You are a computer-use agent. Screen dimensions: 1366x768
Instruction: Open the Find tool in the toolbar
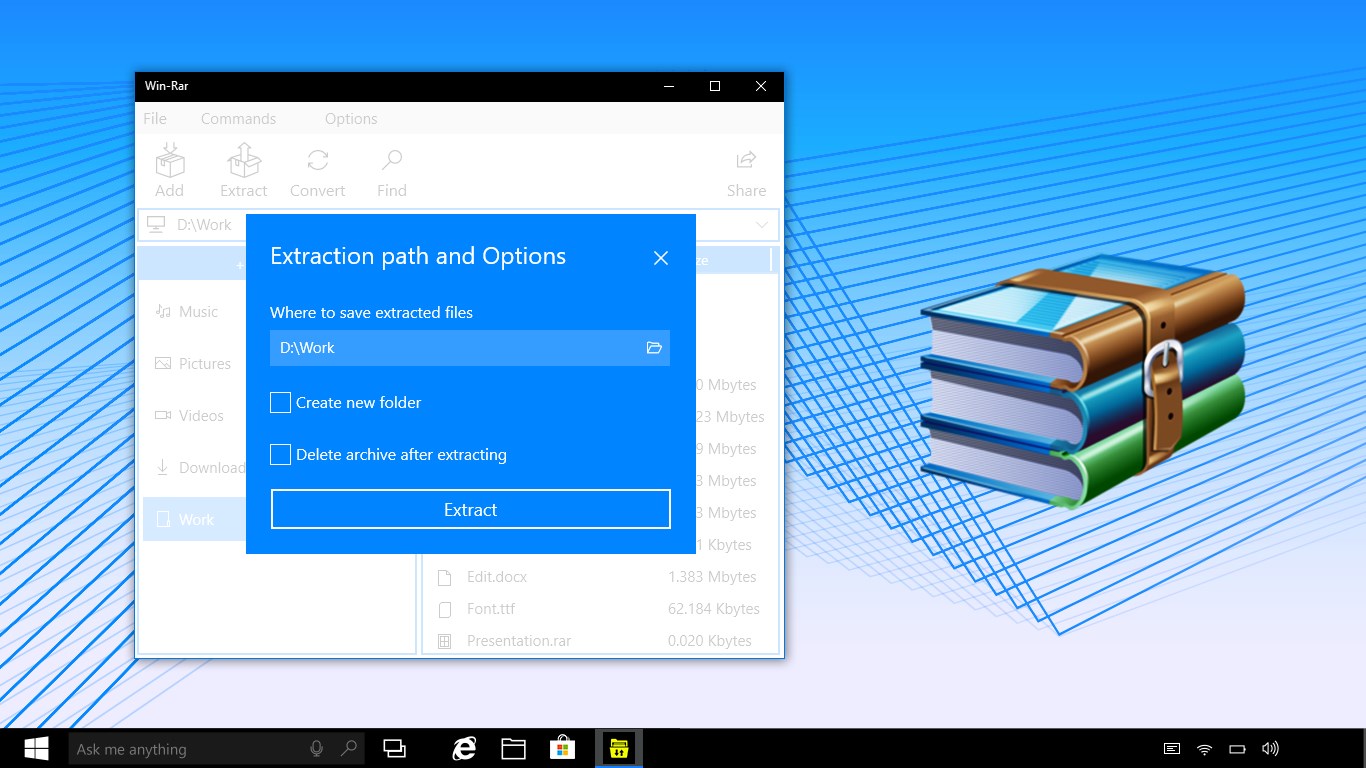pos(392,160)
